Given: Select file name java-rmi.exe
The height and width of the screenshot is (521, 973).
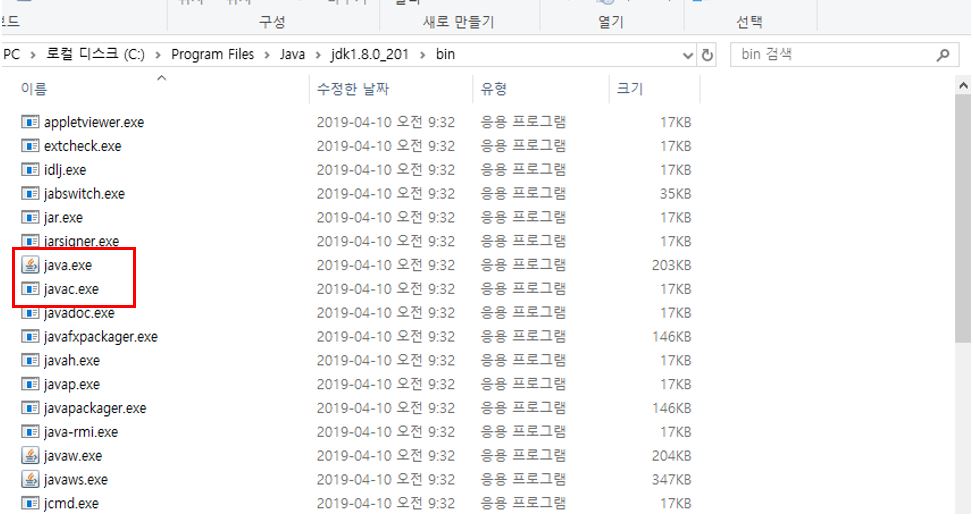Looking at the screenshot, I should (81, 432).
